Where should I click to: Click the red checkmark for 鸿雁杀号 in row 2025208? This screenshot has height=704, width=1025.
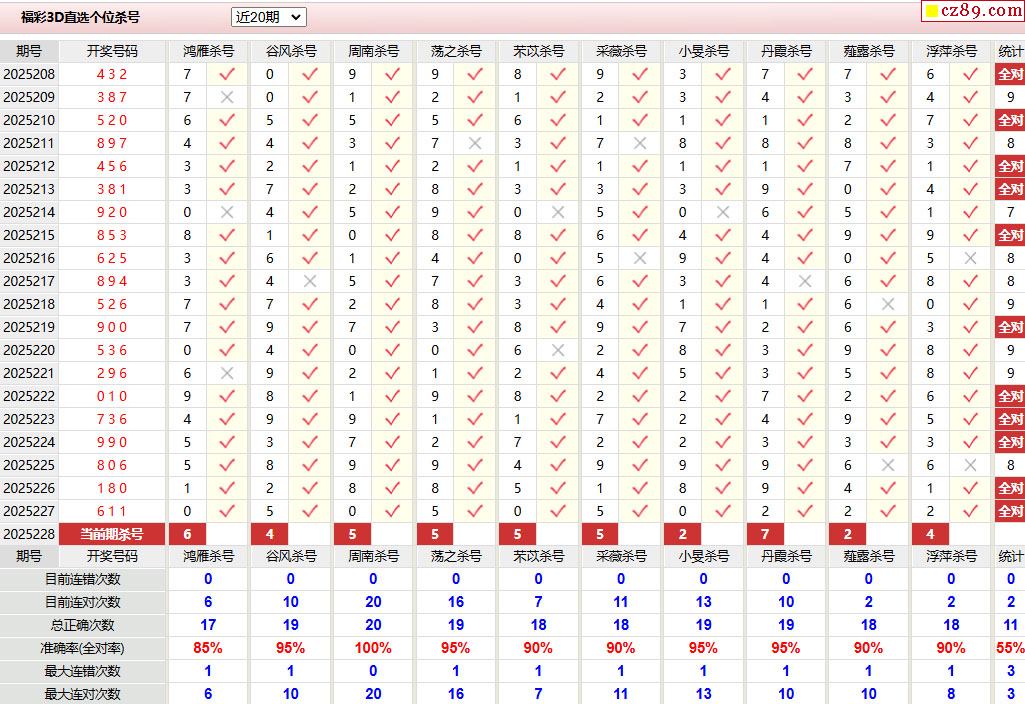pos(227,75)
